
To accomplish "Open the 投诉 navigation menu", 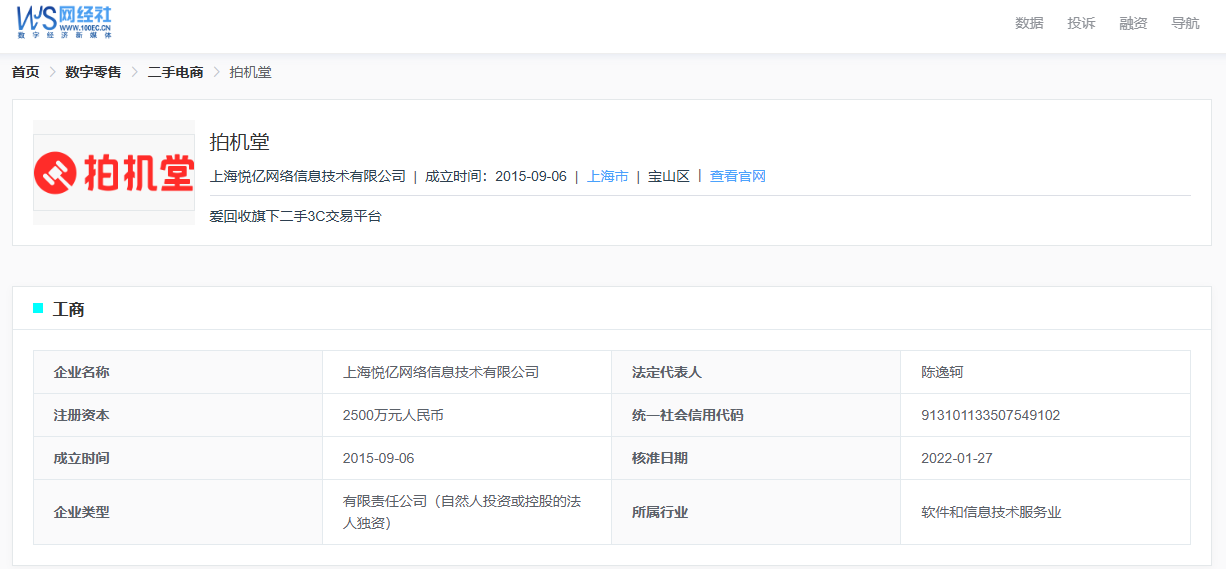I will coord(1081,23).
